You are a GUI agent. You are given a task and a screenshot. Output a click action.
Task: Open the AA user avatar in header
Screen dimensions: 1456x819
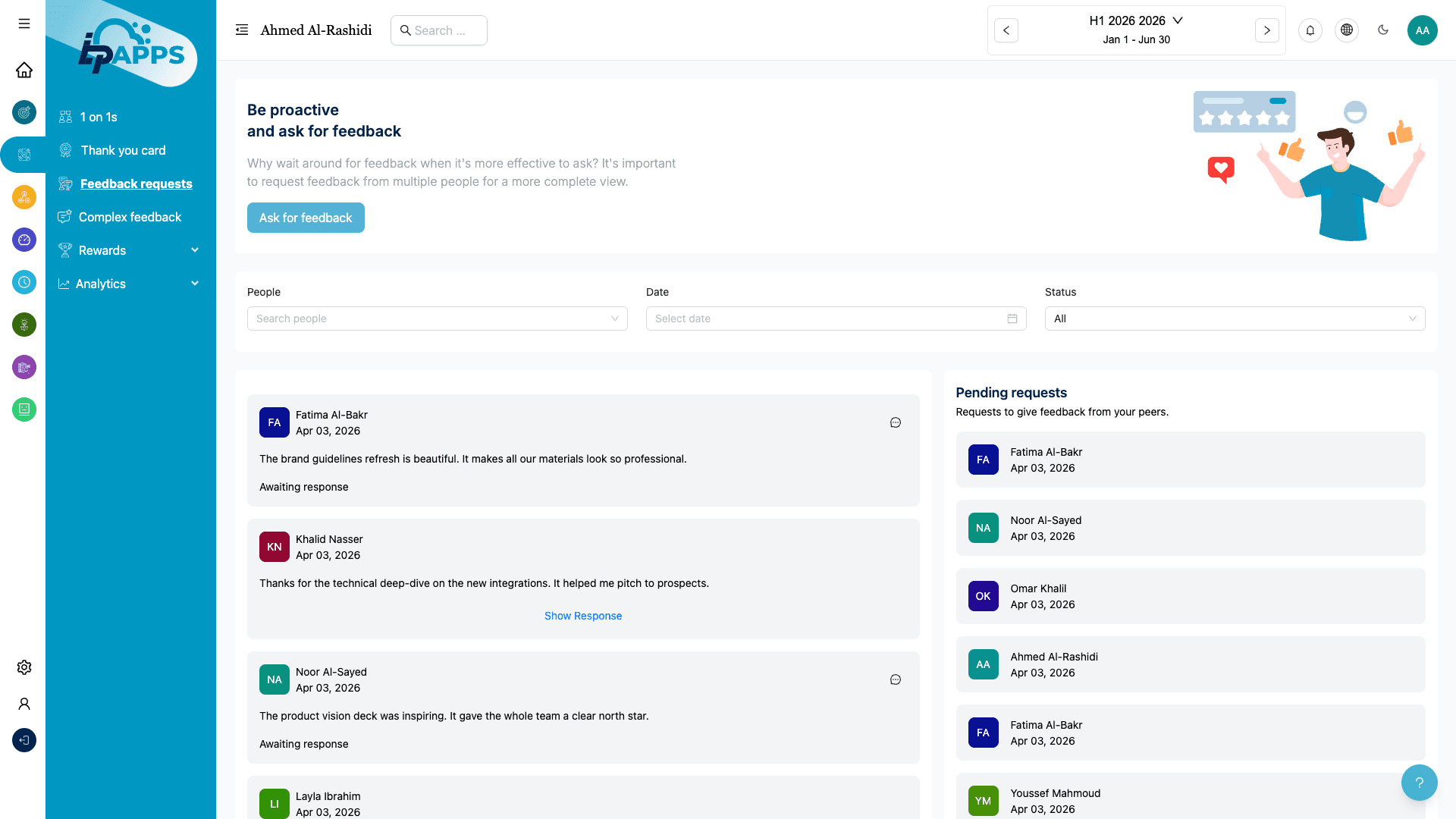1423,30
